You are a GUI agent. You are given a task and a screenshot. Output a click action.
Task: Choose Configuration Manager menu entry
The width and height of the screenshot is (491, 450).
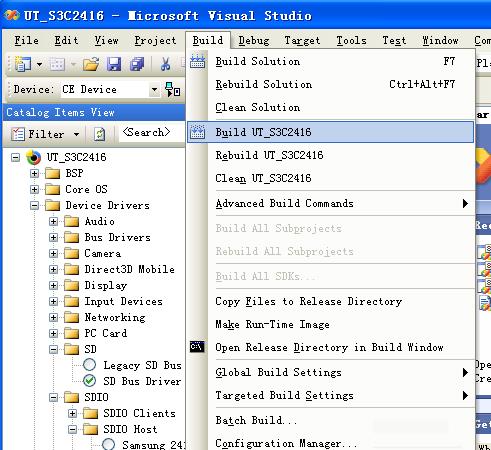[x=331, y=443]
